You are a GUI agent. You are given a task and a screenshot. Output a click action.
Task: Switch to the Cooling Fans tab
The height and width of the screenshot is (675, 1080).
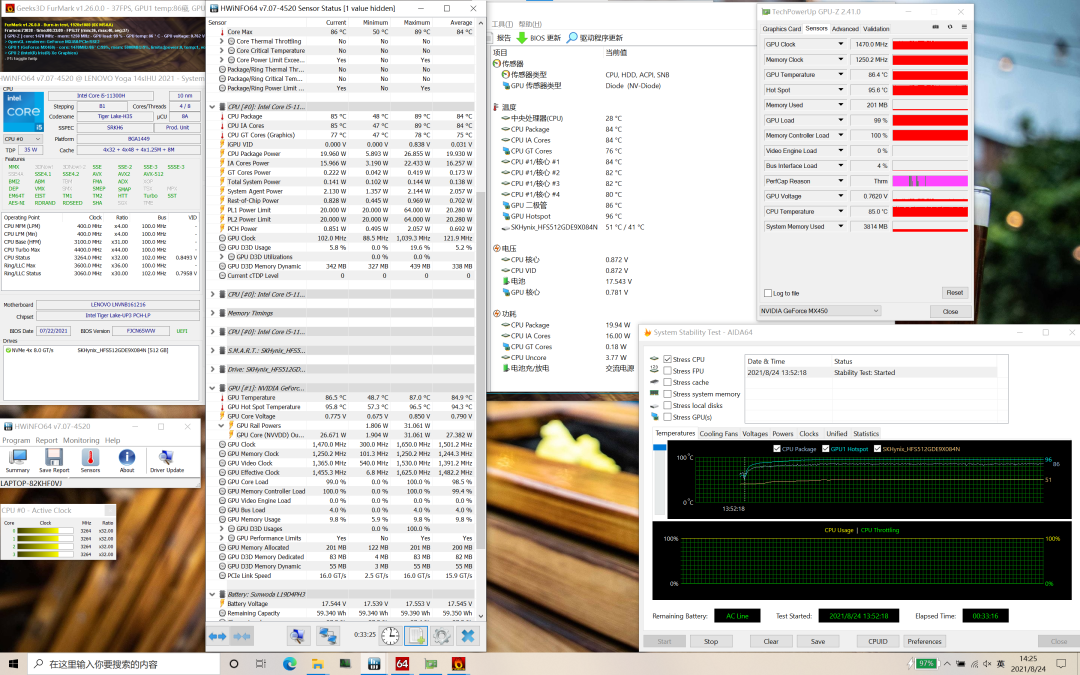click(718, 434)
